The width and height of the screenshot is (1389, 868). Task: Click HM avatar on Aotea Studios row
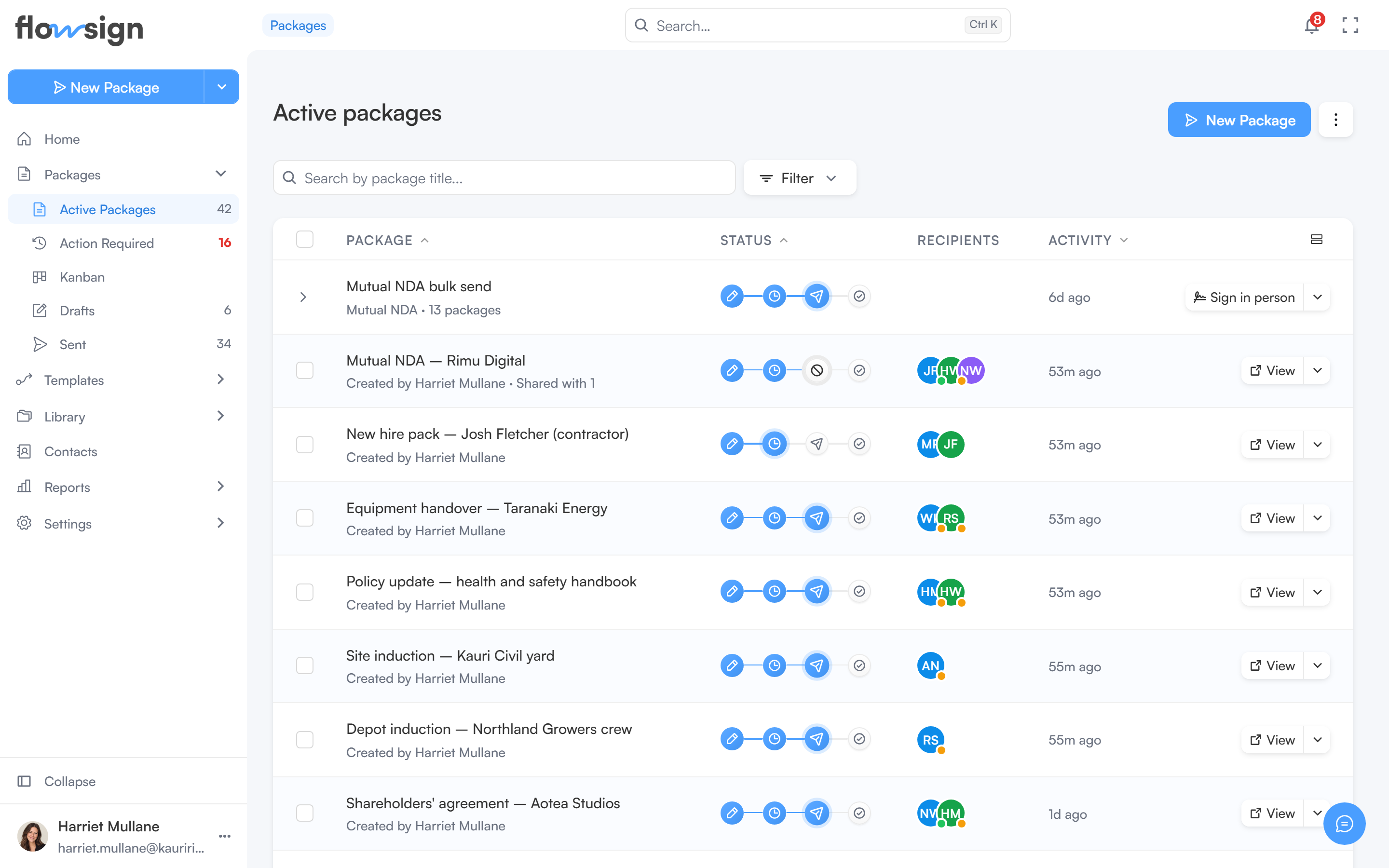click(x=951, y=813)
